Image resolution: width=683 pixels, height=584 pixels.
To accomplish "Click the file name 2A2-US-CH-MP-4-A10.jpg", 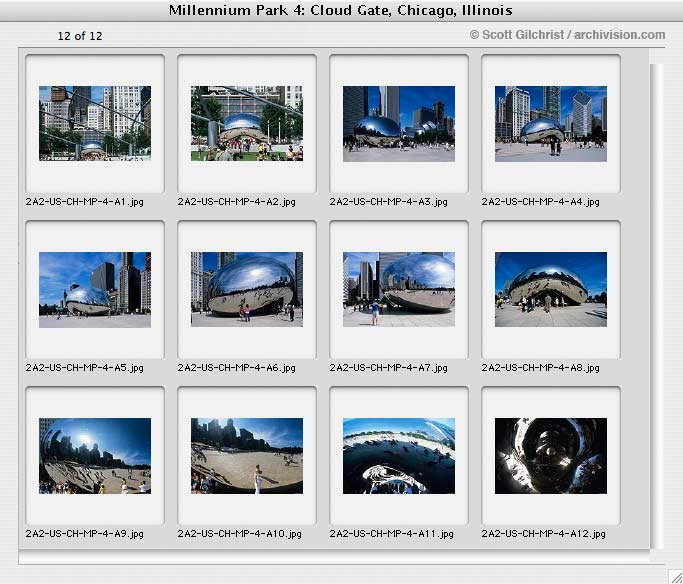I will pyautogui.click(x=240, y=533).
